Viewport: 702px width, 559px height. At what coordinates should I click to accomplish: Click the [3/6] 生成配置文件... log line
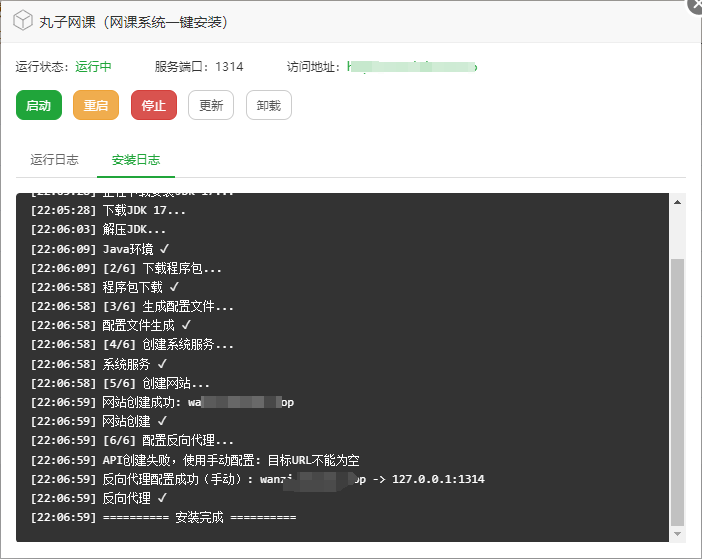click(x=132, y=306)
